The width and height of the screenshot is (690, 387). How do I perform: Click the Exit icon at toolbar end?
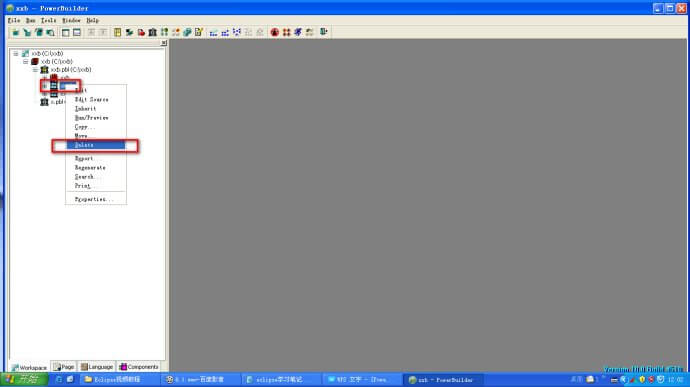click(324, 32)
